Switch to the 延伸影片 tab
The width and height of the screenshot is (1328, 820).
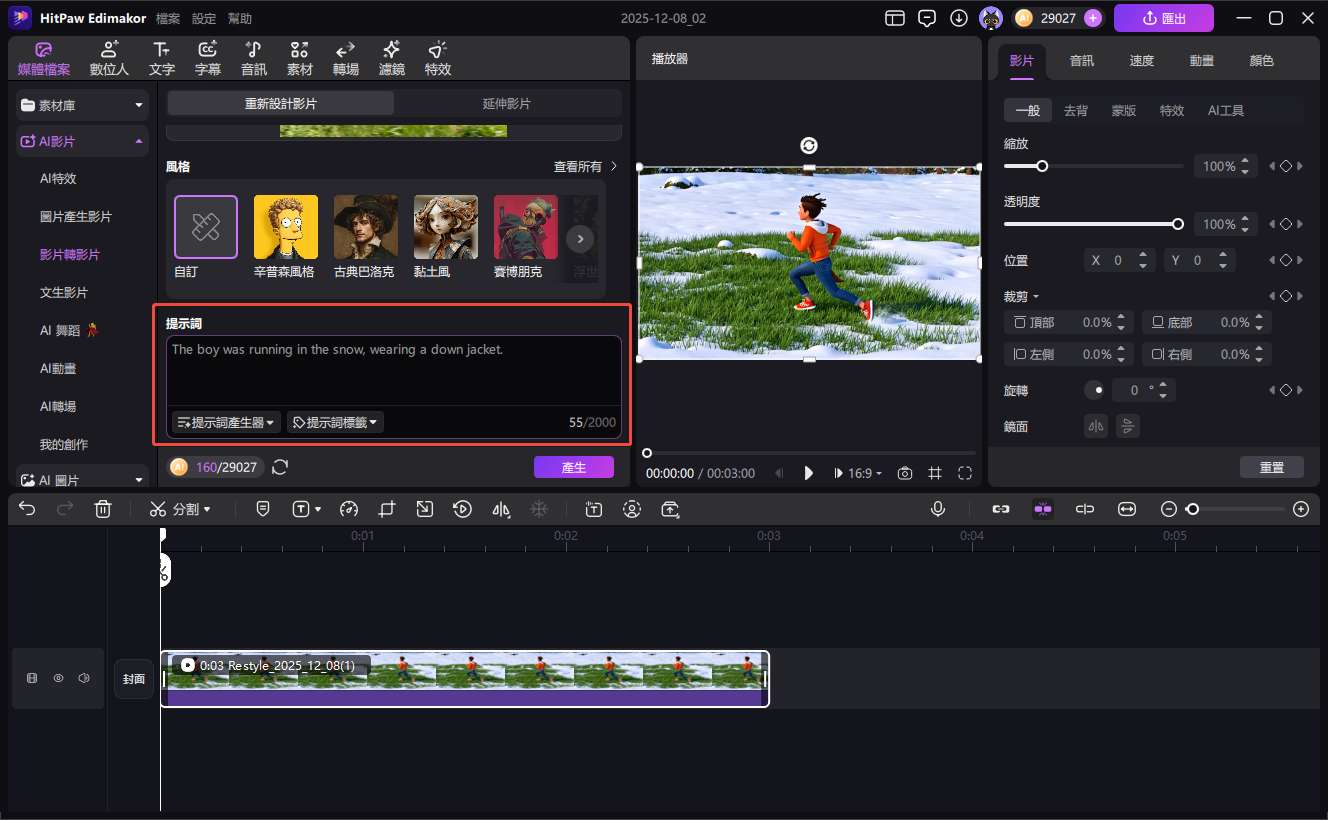(x=507, y=104)
